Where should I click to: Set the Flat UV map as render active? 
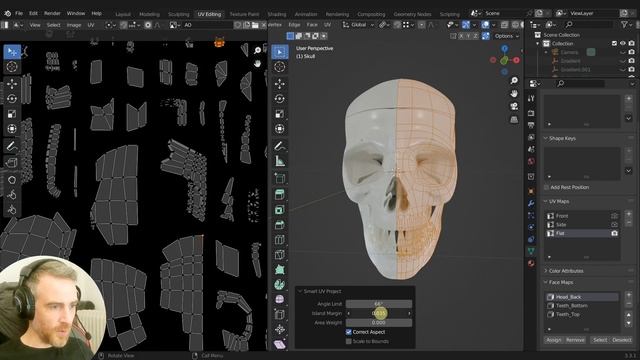614,233
